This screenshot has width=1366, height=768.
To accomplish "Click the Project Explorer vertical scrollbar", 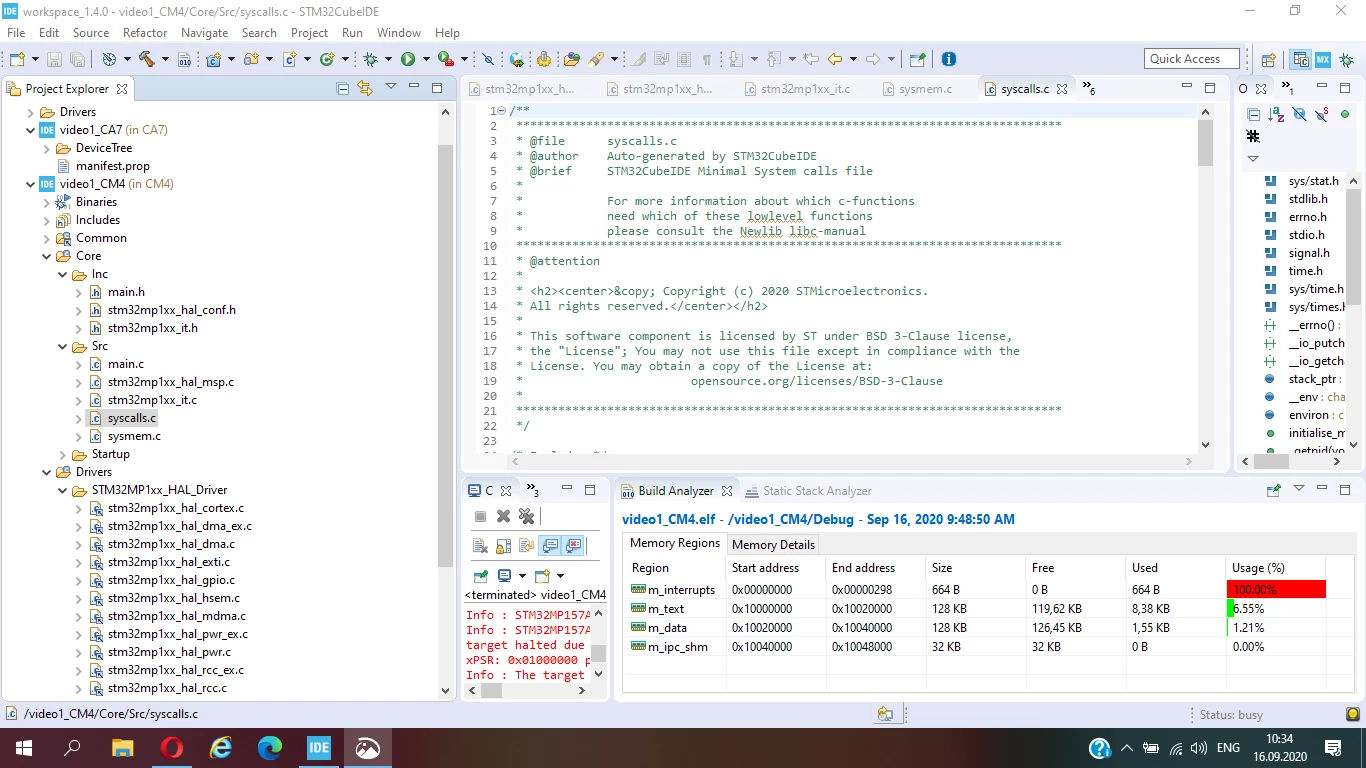I will pyautogui.click(x=446, y=355).
